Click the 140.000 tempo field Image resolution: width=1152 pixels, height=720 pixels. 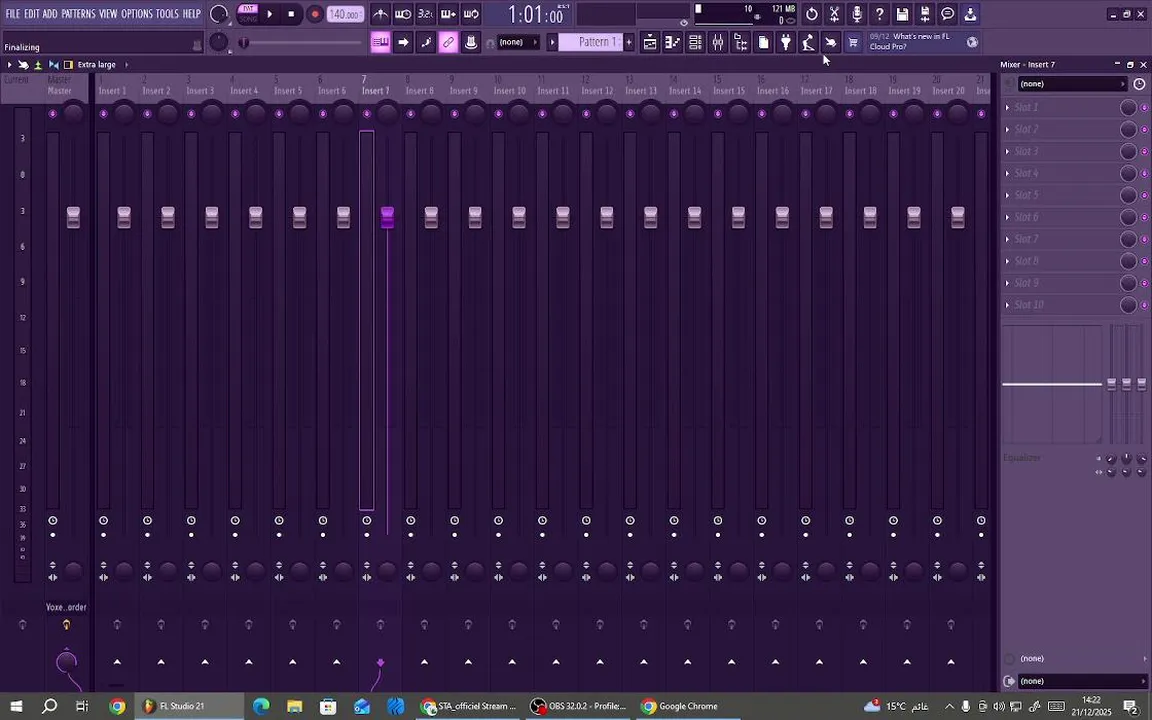click(x=345, y=14)
